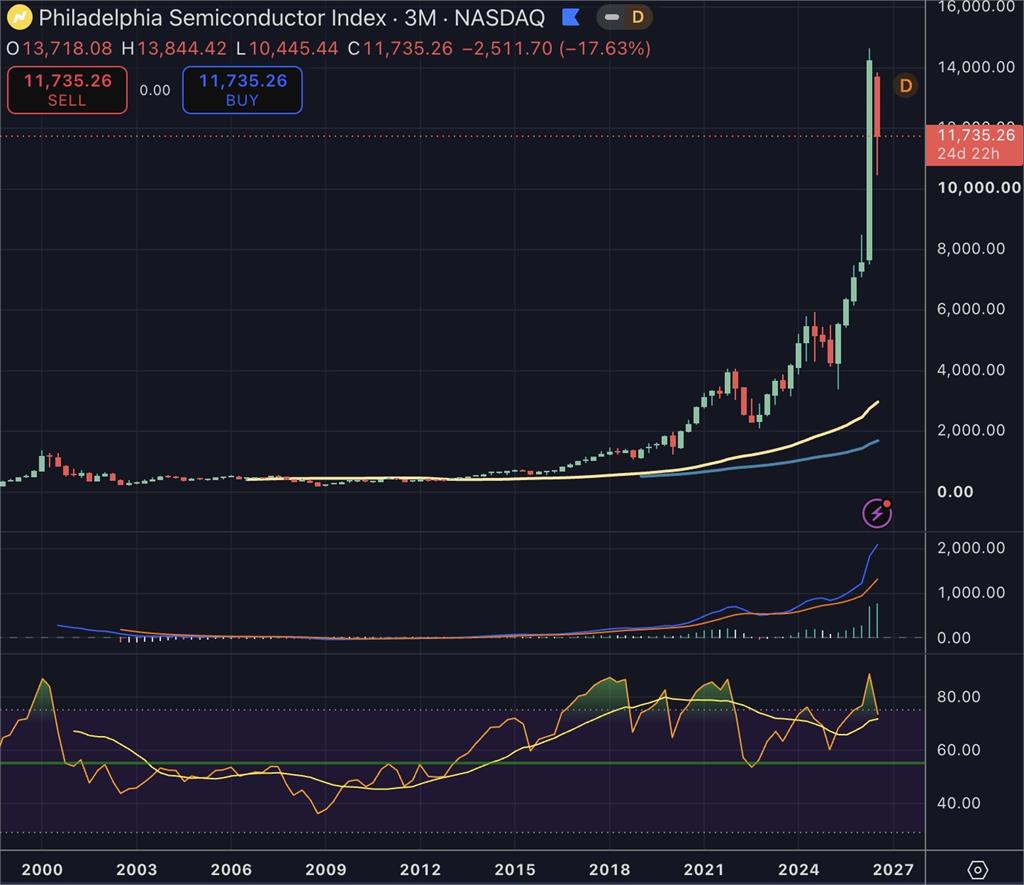Click the yellow symbol logo icon
Screen dimensions: 1024x885
click(20, 18)
